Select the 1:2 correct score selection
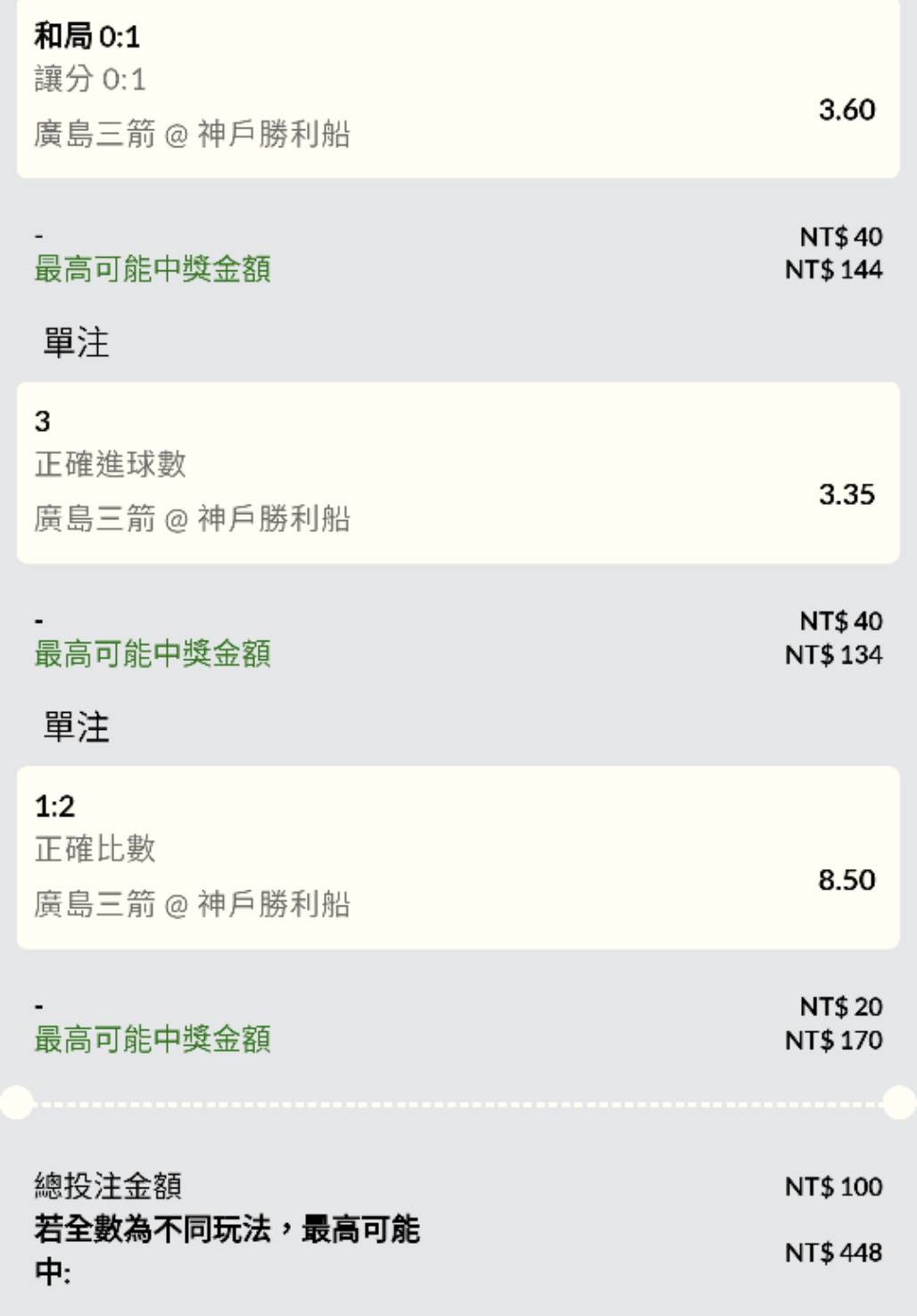The image size is (917, 1316). click(54, 807)
